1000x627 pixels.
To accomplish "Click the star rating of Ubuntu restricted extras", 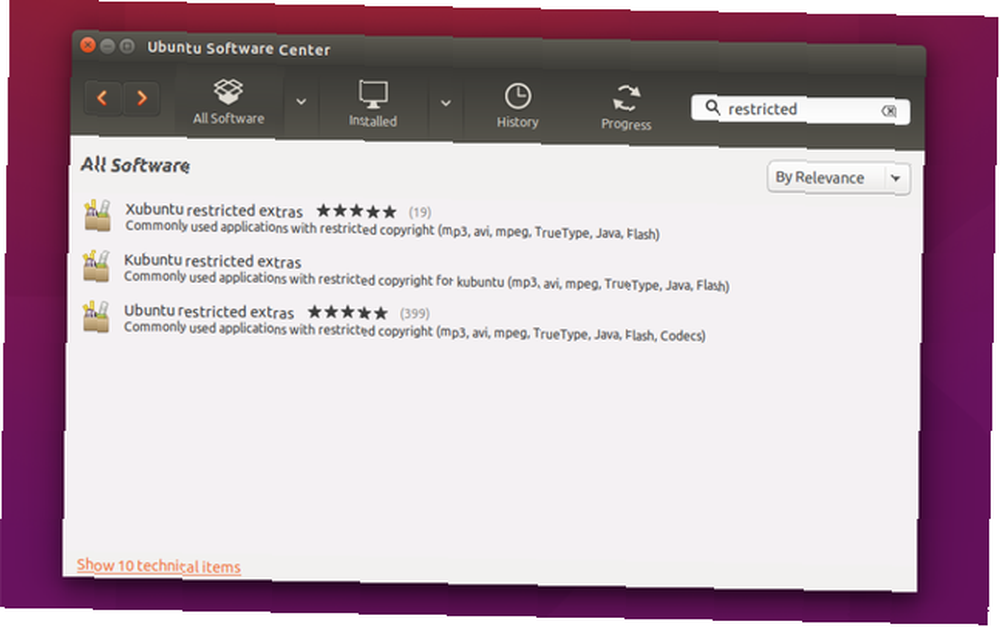I will click(348, 313).
